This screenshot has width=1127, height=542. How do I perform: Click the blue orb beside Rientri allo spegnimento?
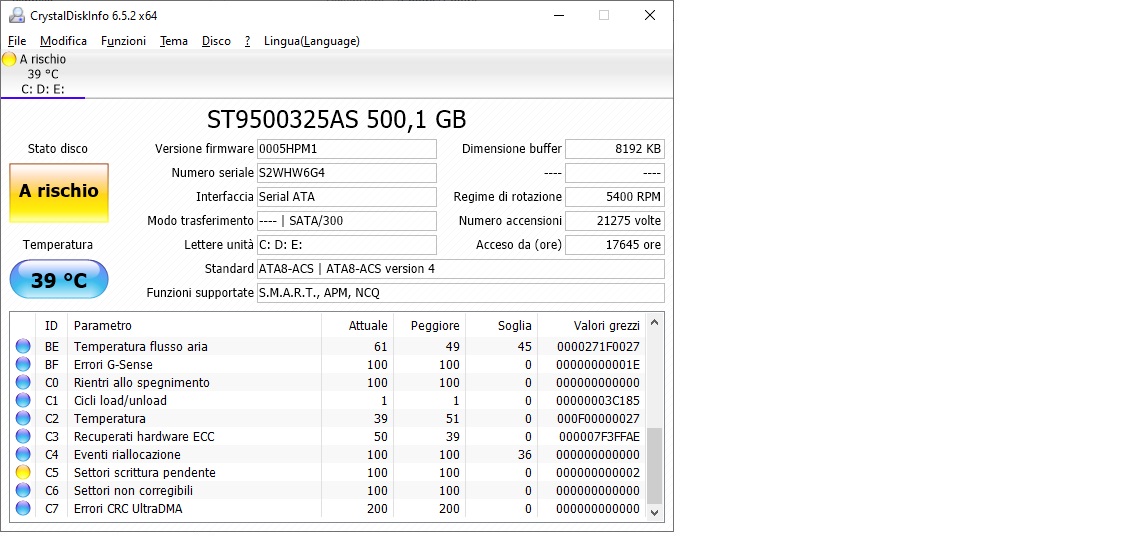click(24, 382)
